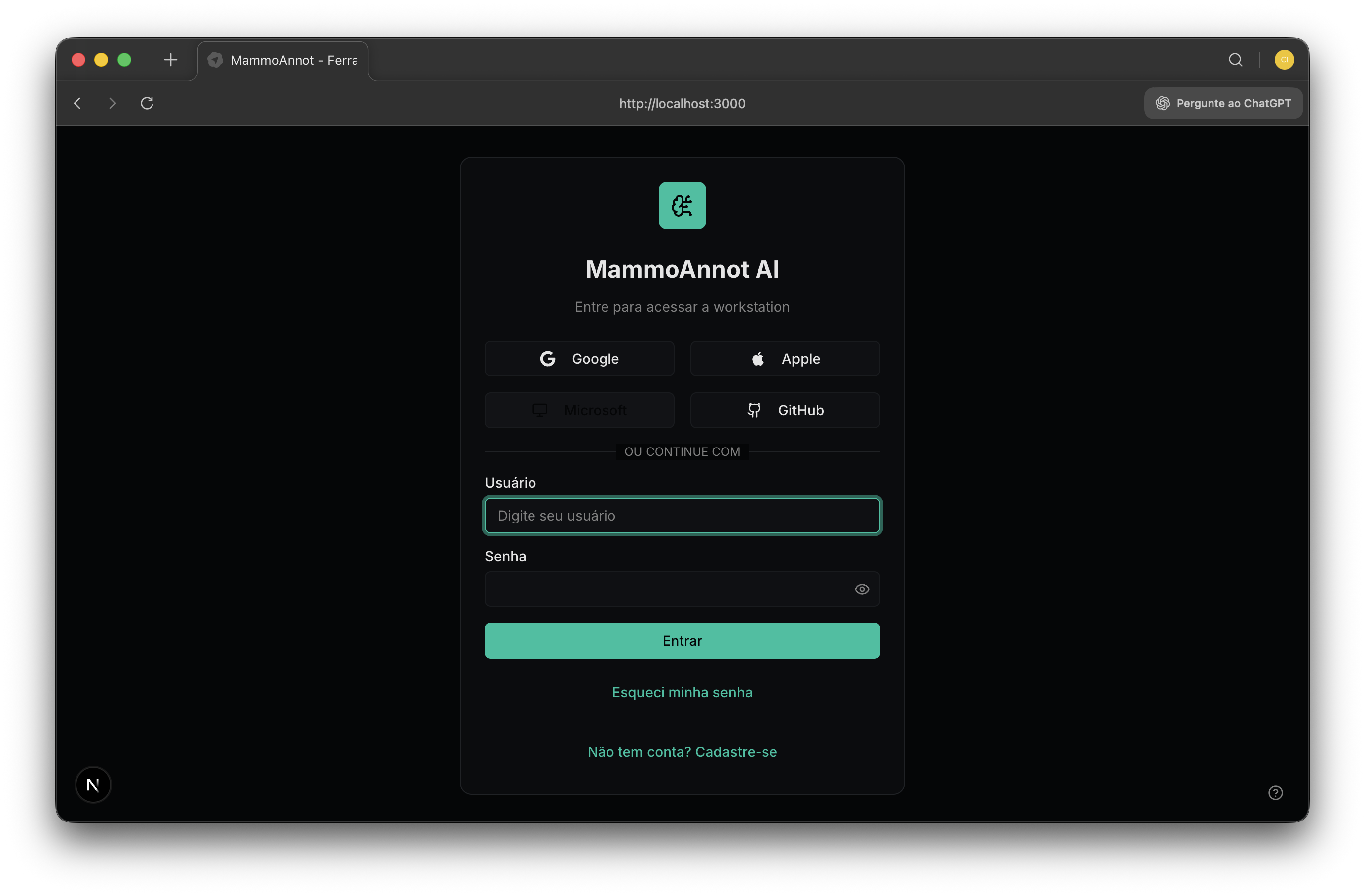Click the browser address bar
Image resolution: width=1365 pixels, height=896 pixels.
[x=682, y=103]
